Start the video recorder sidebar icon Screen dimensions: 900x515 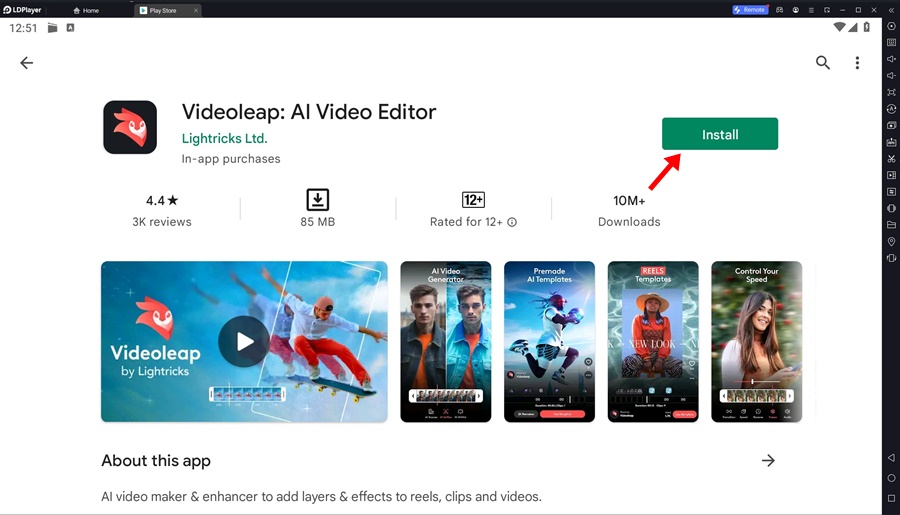coord(891,175)
